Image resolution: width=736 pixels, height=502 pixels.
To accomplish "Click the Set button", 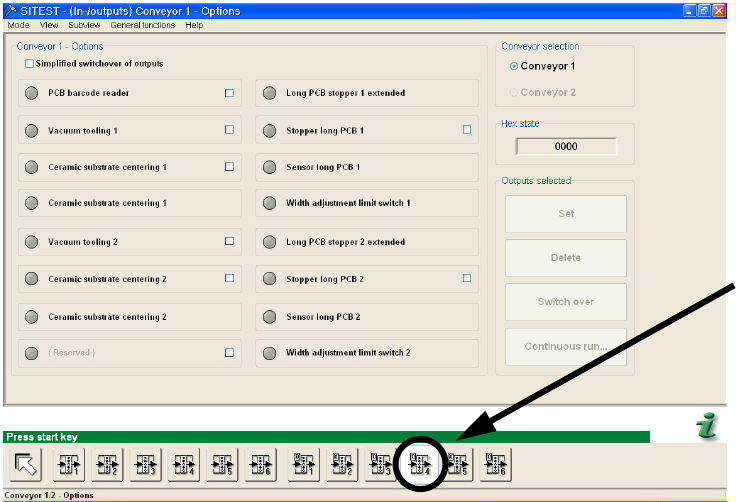I will coord(566,214).
